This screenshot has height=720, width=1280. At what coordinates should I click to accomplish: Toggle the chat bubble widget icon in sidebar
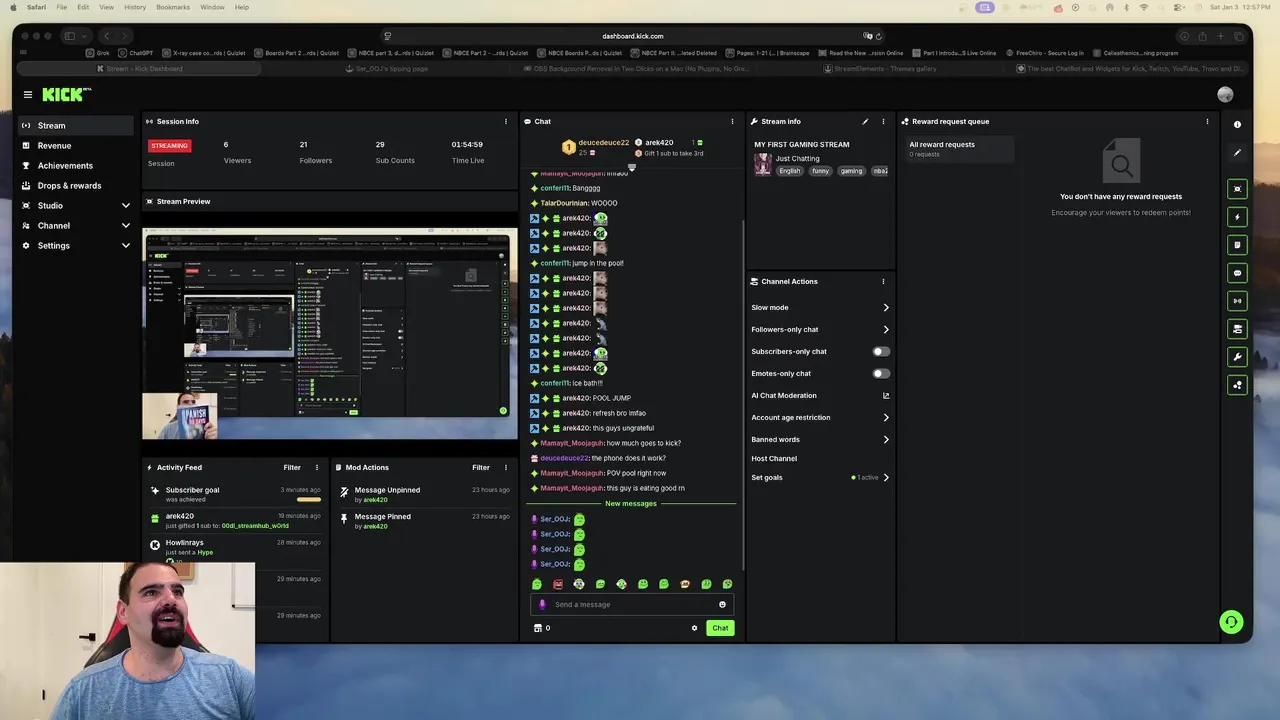pos(1237,273)
